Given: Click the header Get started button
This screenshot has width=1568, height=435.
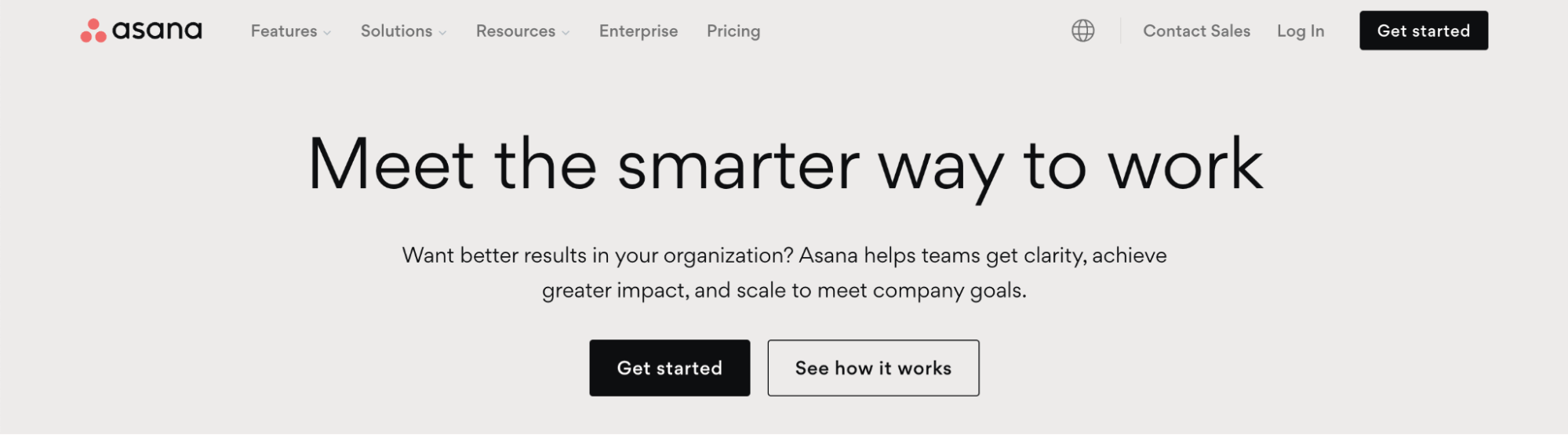Looking at the screenshot, I should pyautogui.click(x=1424, y=31).
